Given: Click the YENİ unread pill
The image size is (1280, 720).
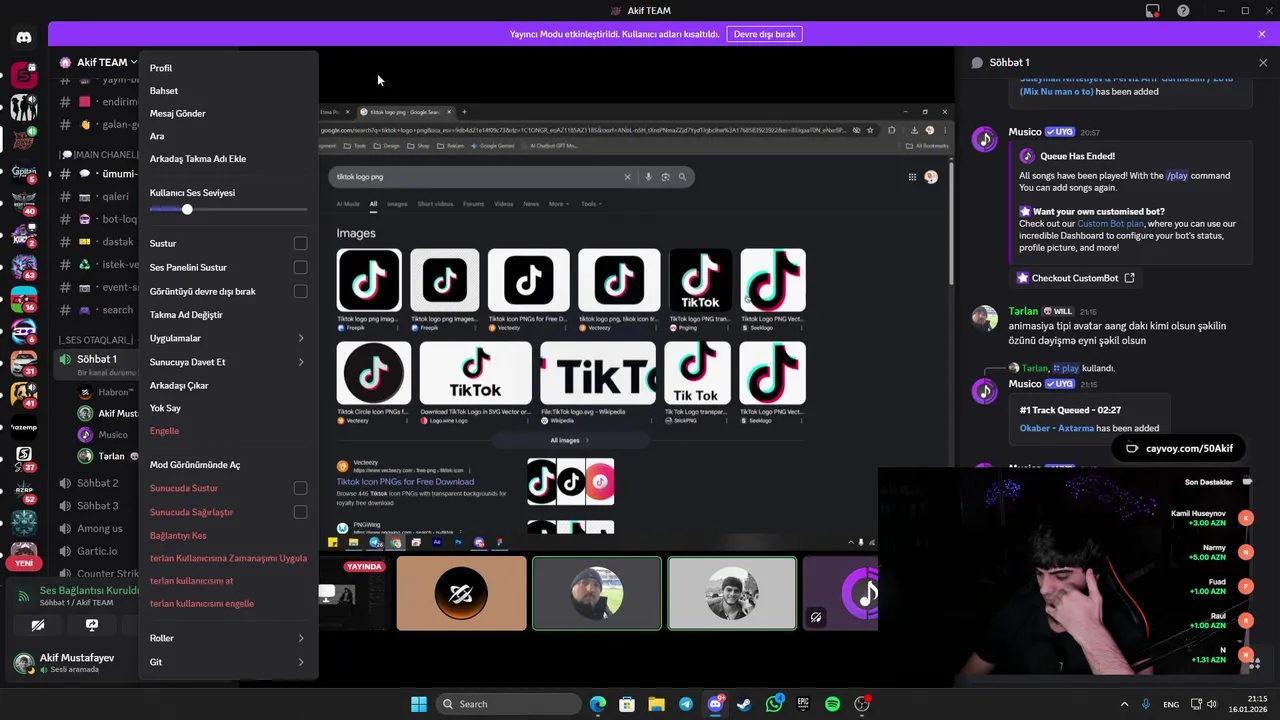Looking at the screenshot, I should click(24, 563).
